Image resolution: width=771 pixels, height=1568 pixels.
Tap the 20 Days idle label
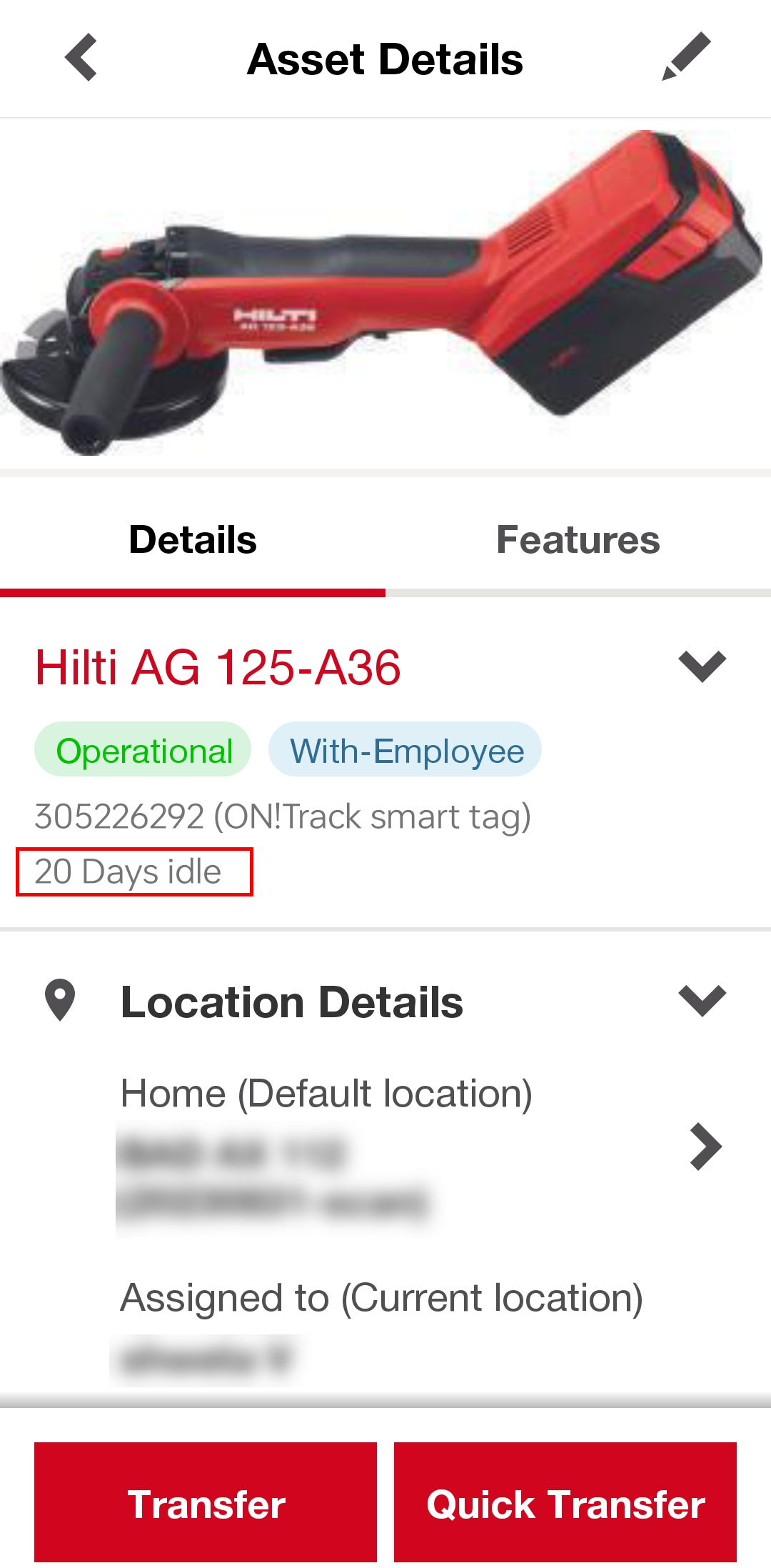click(128, 872)
